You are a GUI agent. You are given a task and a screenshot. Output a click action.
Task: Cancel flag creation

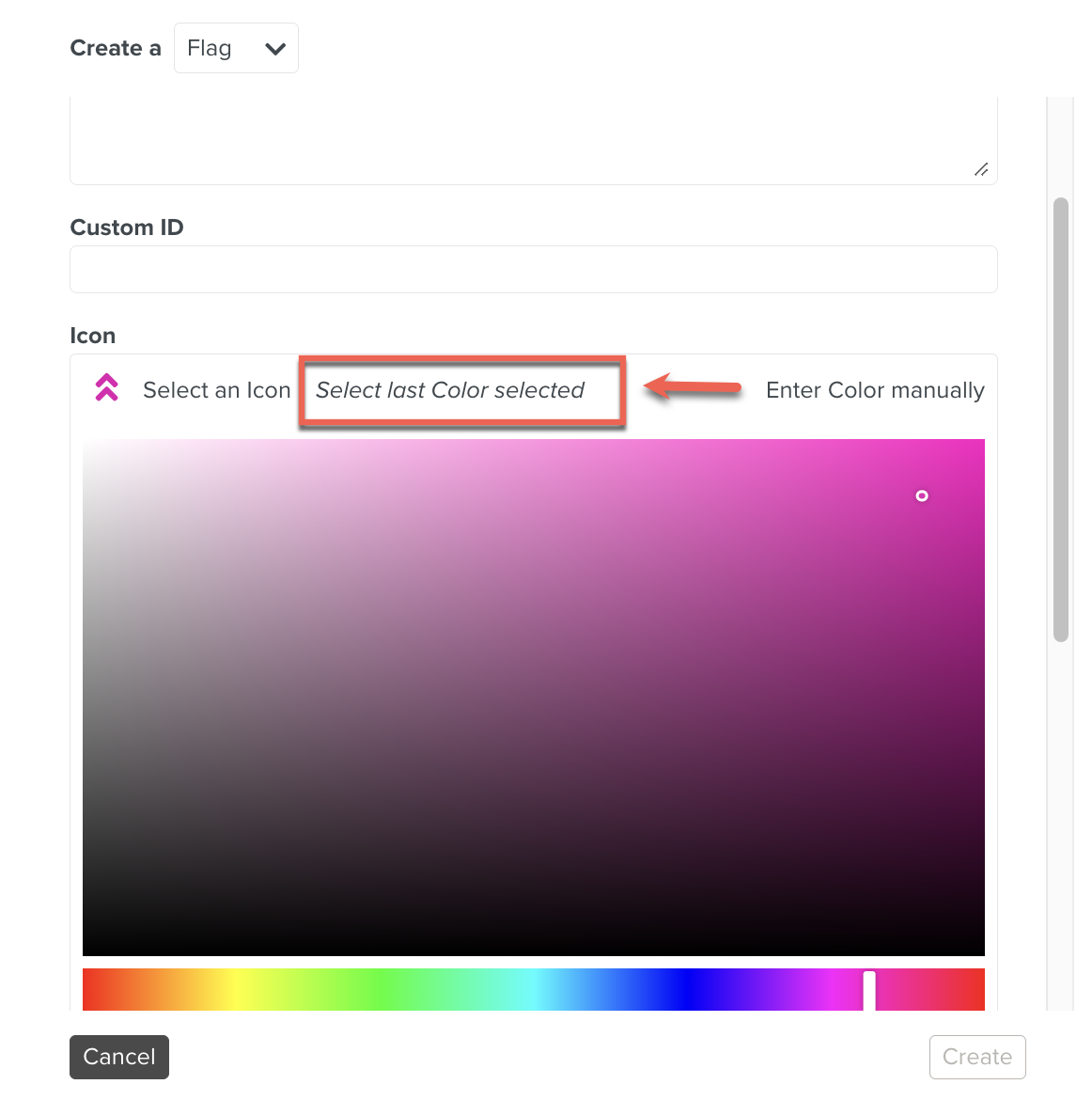click(118, 1057)
